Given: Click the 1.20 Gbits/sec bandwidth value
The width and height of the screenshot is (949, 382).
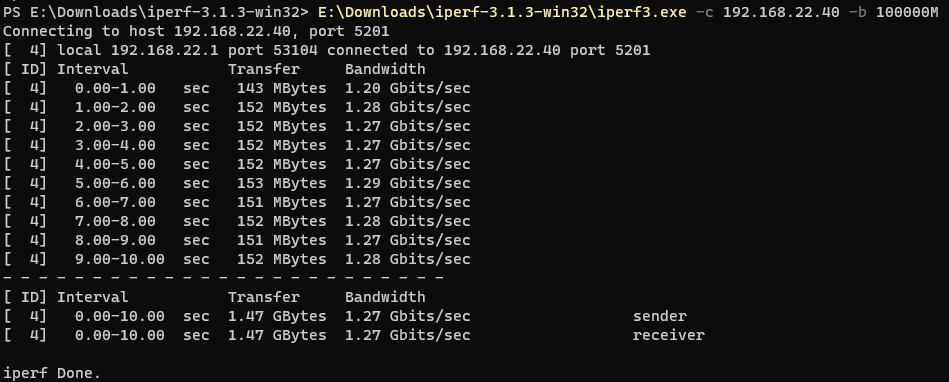Looking at the screenshot, I should [x=407, y=88].
